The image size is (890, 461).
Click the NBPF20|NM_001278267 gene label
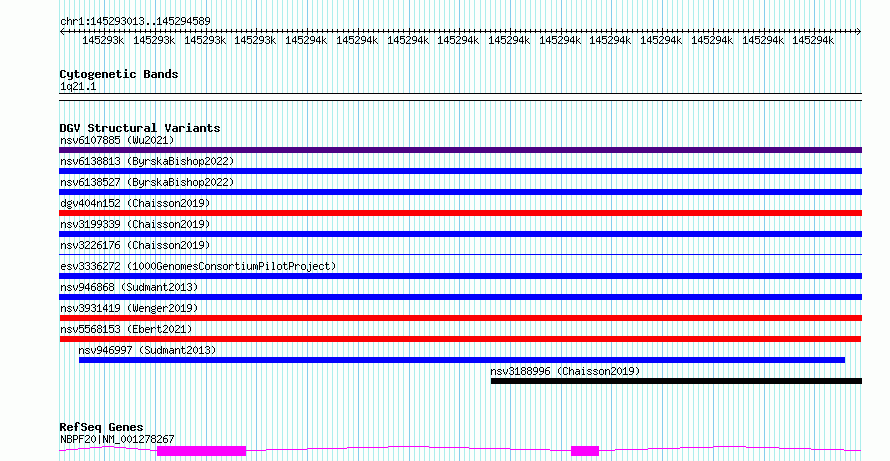pos(117,439)
